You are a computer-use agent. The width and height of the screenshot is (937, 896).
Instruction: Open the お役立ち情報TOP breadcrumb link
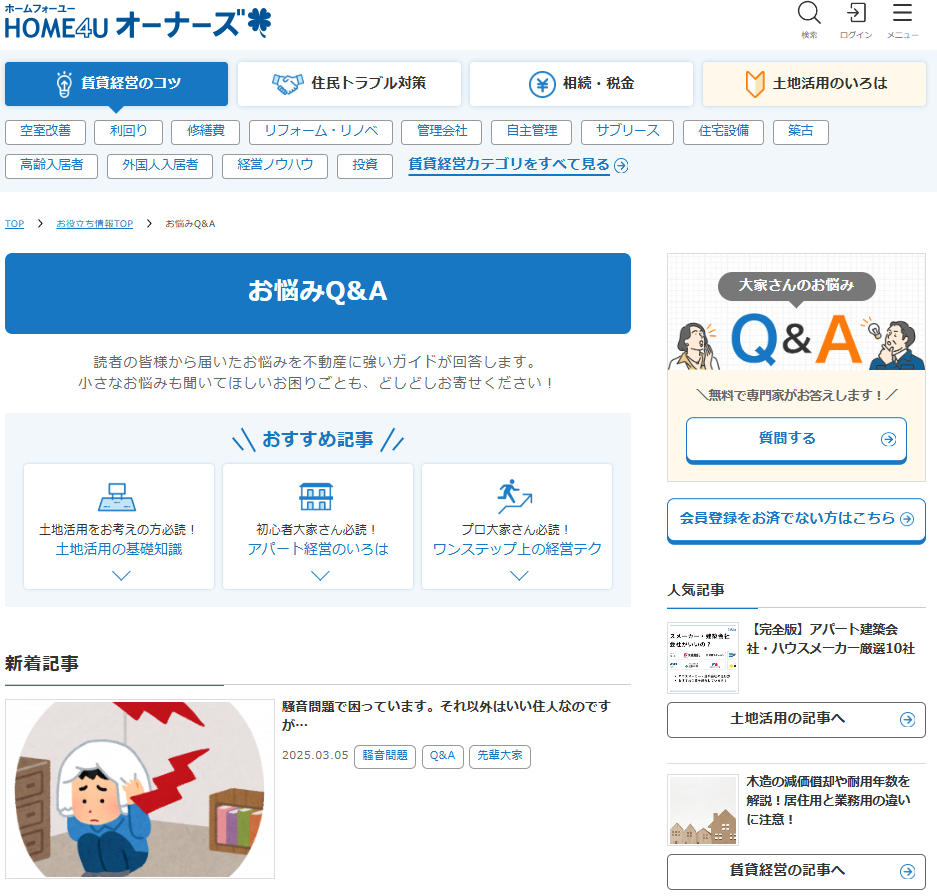94,224
